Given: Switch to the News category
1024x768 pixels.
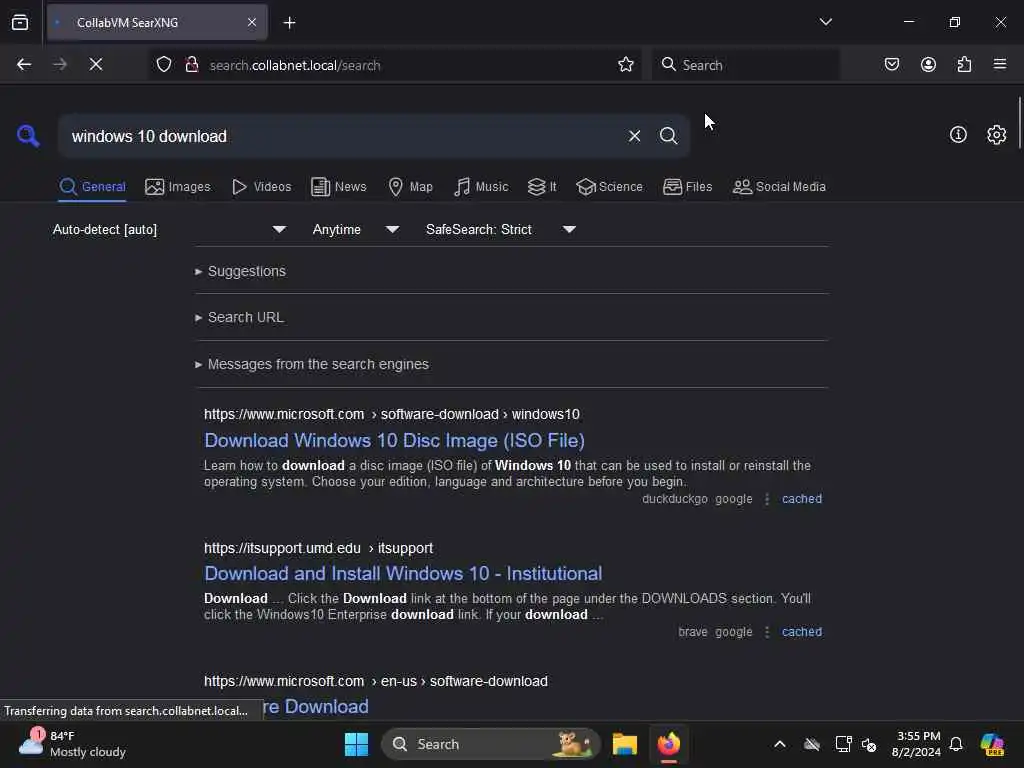Looking at the screenshot, I should [x=338, y=187].
